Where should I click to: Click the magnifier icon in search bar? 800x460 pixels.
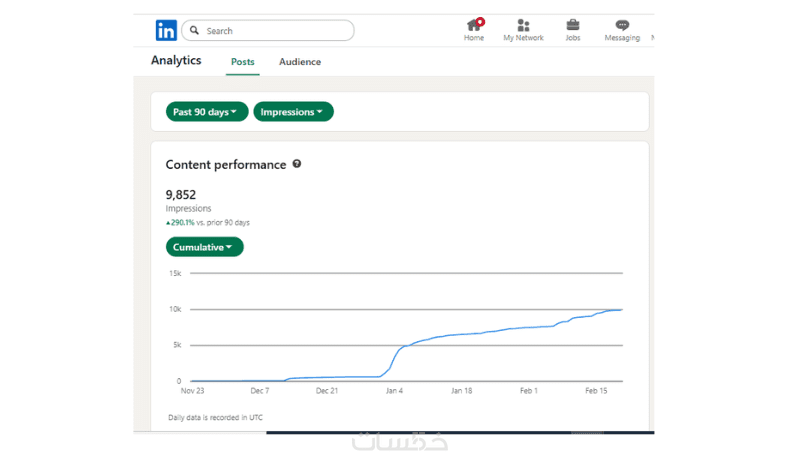coord(194,31)
